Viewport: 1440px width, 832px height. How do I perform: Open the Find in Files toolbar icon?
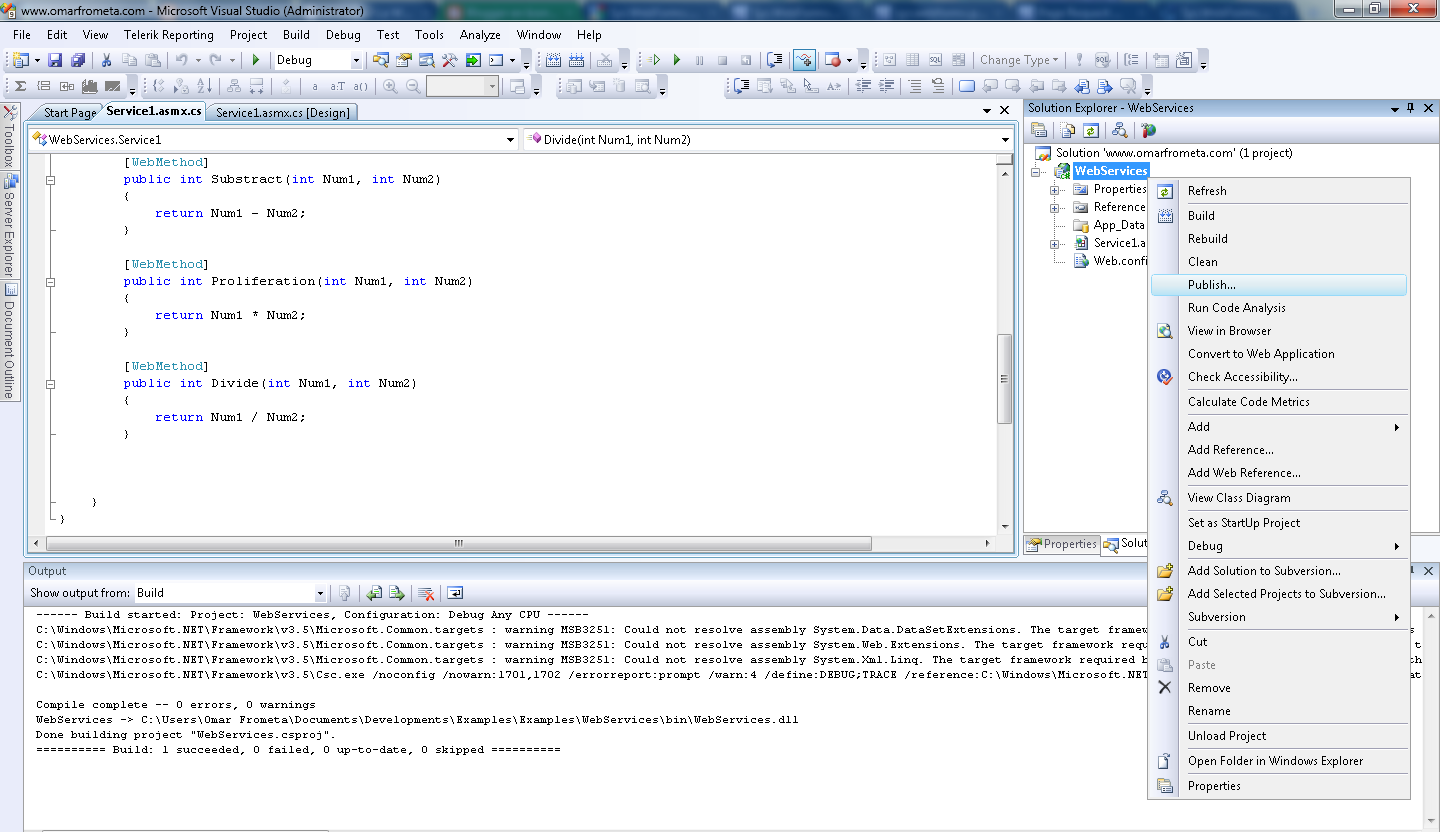coord(381,60)
